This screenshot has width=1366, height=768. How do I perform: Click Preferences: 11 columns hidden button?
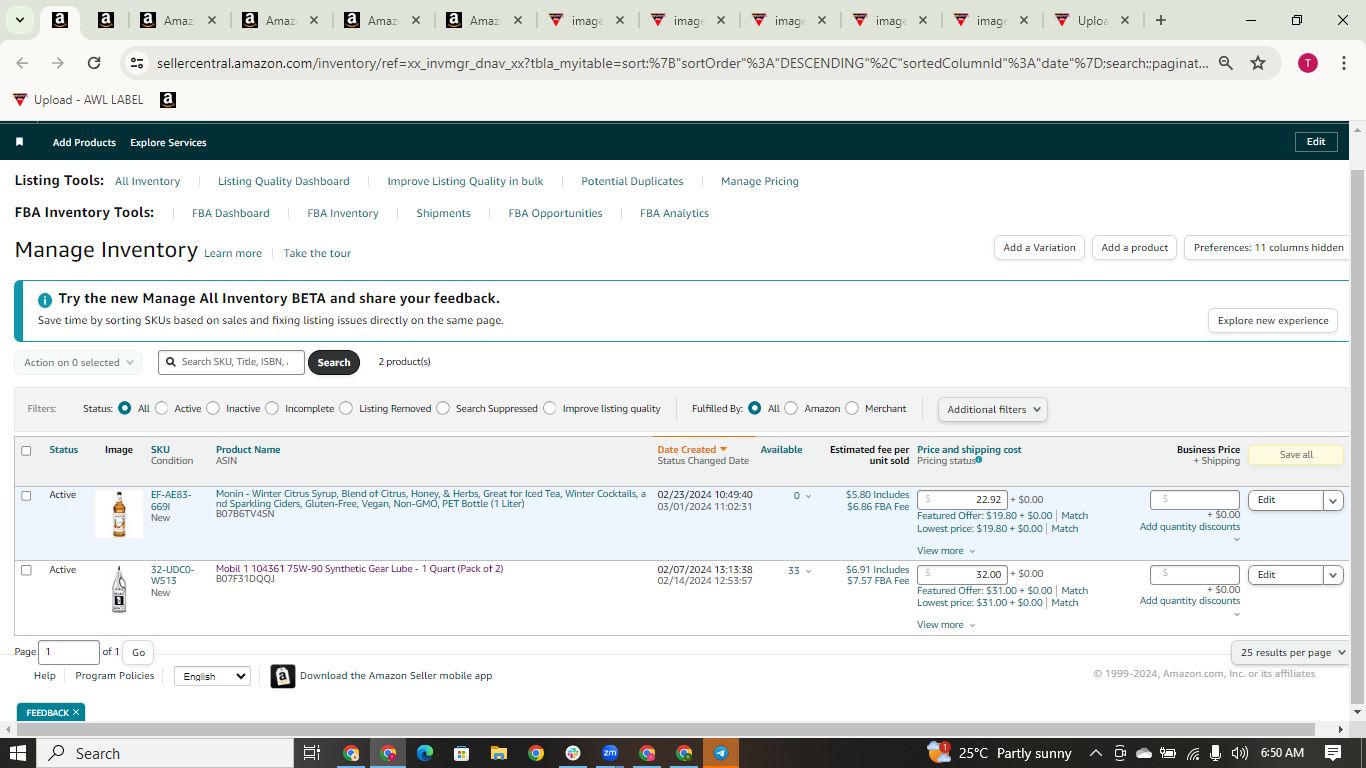(x=1269, y=248)
